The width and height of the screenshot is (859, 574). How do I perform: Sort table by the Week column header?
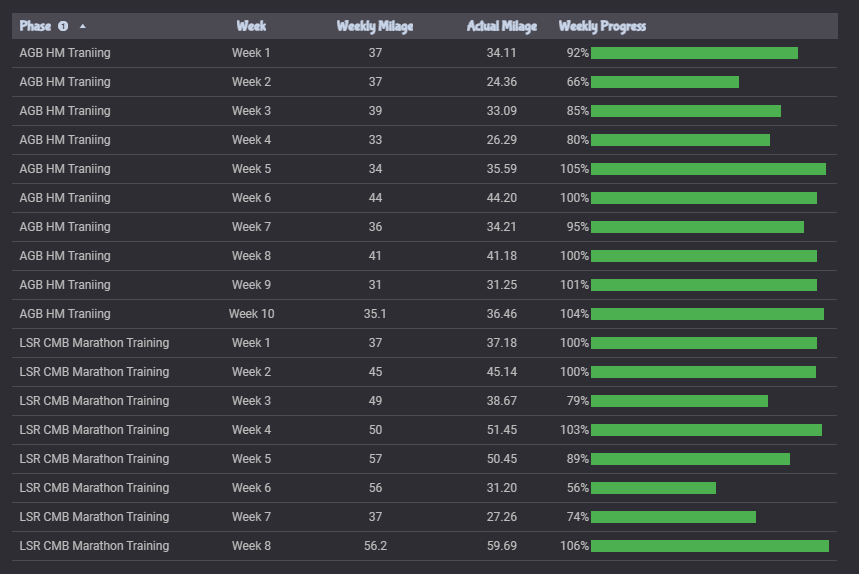coord(251,26)
